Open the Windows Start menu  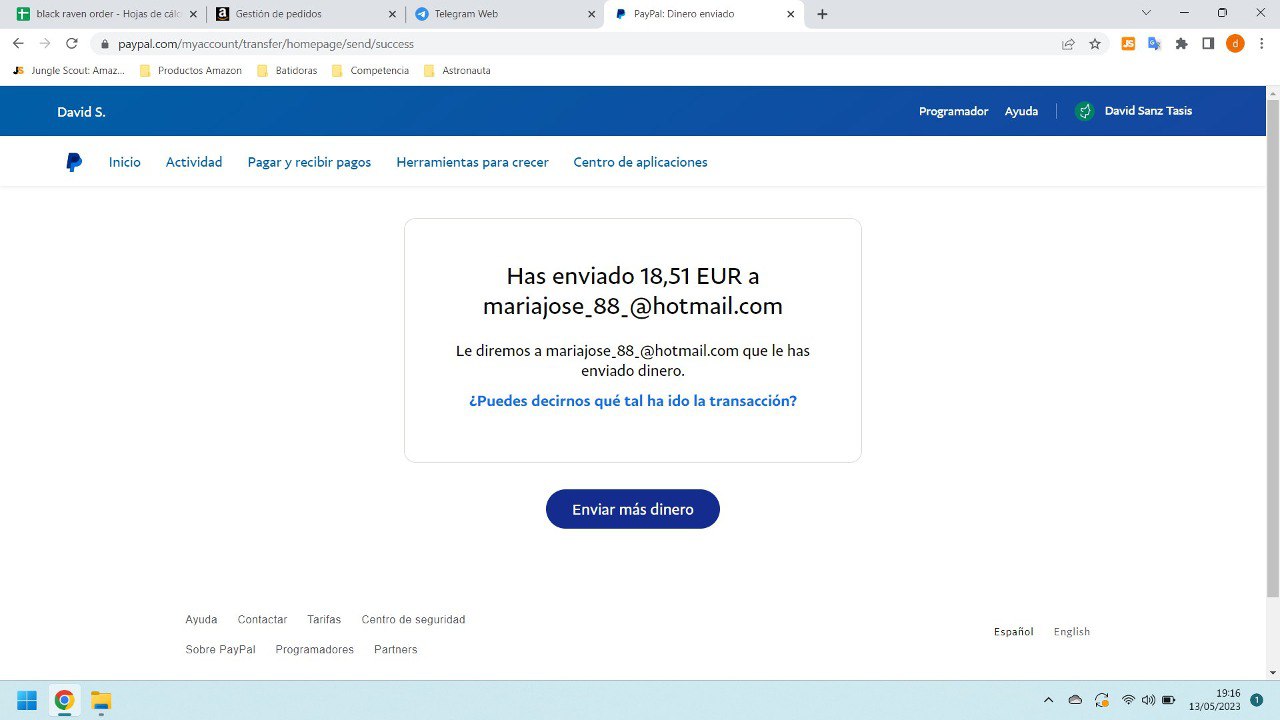(27, 700)
